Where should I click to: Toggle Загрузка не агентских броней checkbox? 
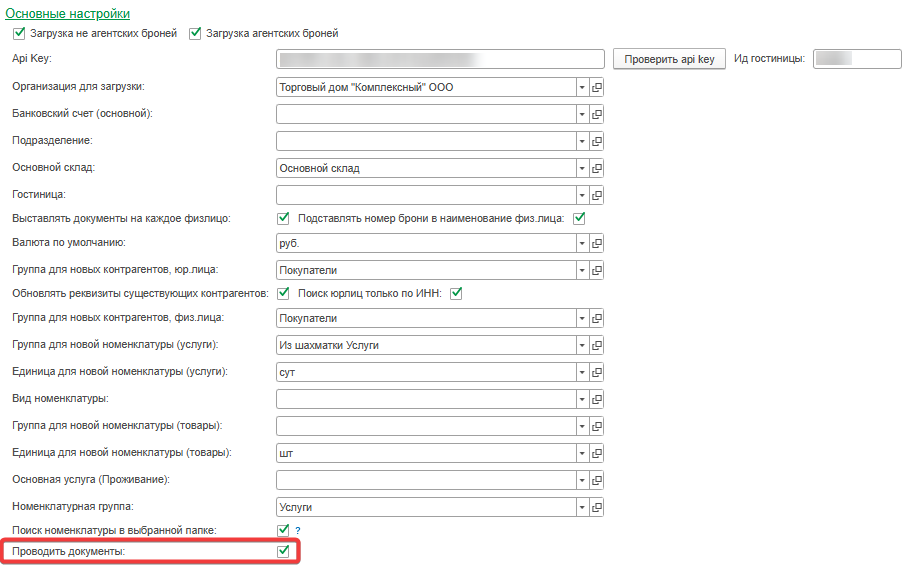pyautogui.click(x=19, y=33)
